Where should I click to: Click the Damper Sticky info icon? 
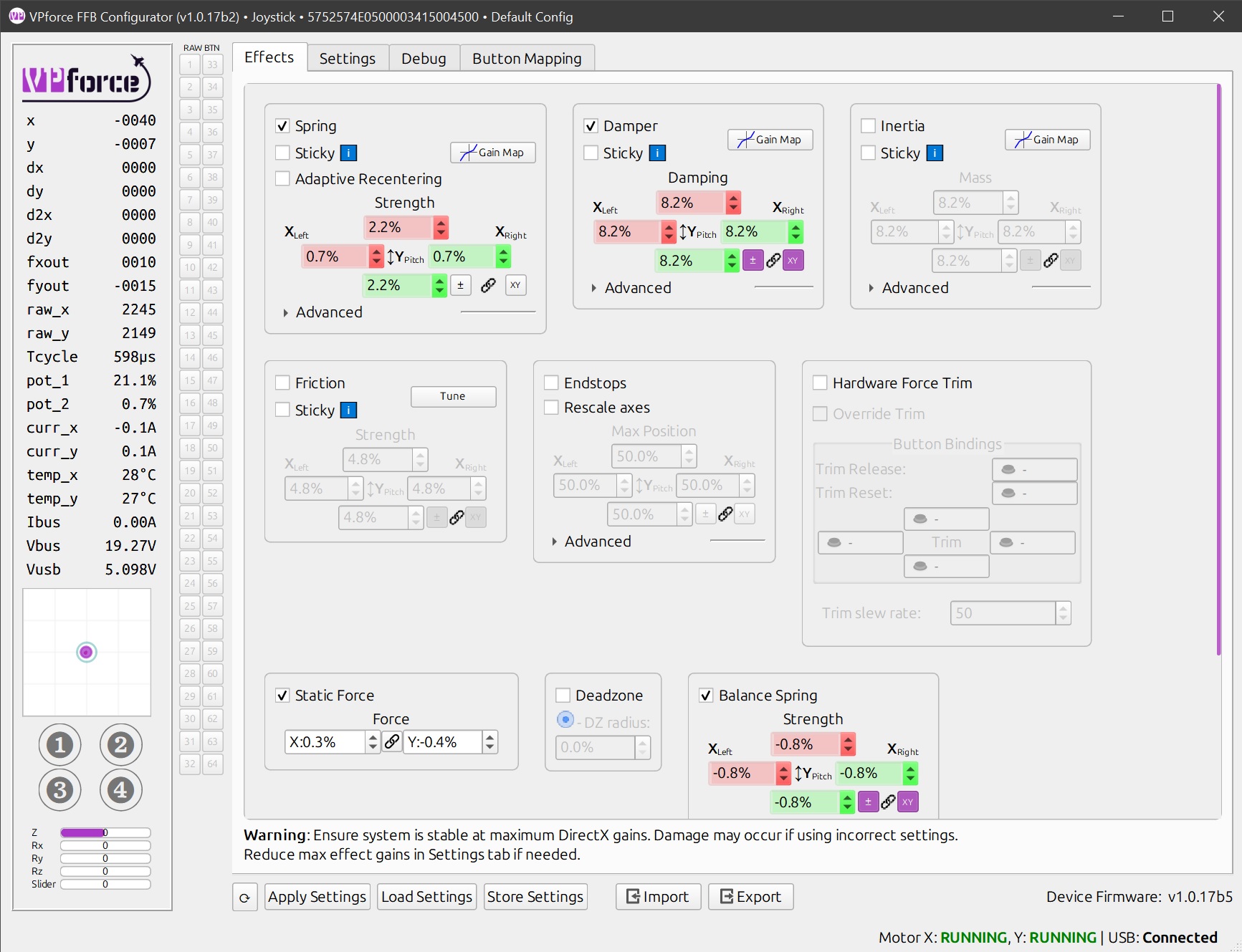tap(657, 153)
